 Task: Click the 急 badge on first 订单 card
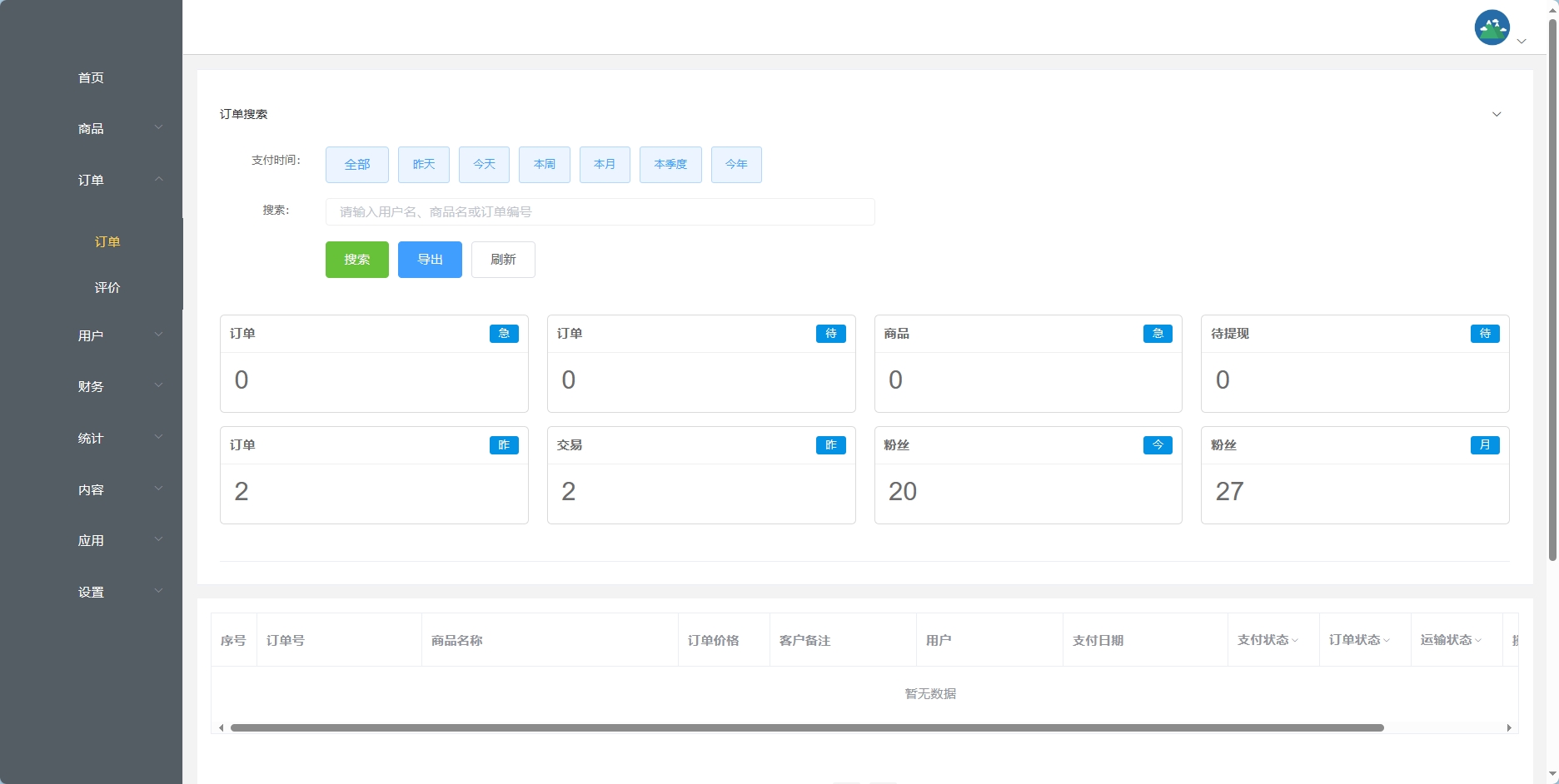click(504, 334)
